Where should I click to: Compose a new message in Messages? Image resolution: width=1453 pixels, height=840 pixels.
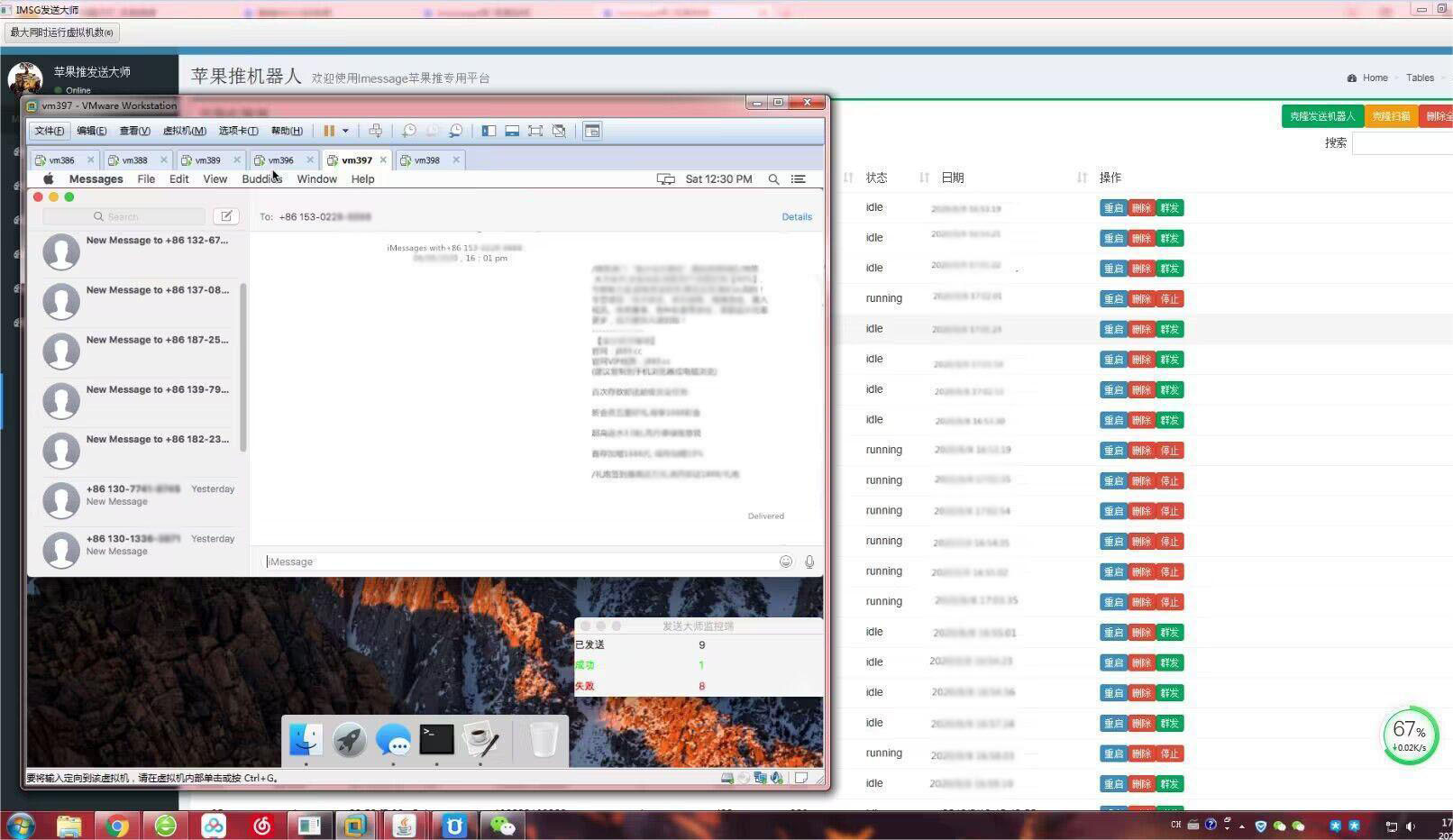(x=226, y=216)
